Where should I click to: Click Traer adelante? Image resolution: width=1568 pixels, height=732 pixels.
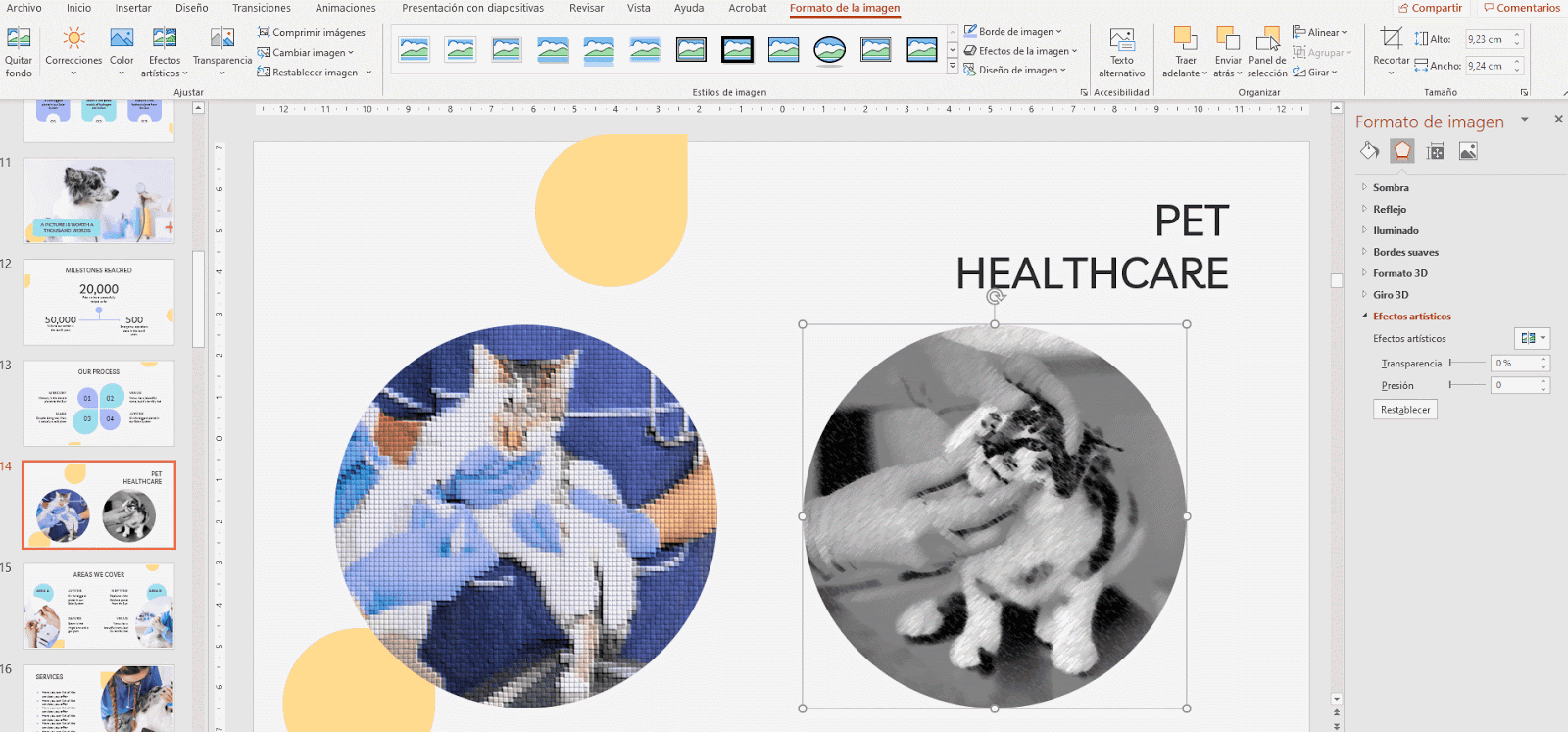click(x=1186, y=53)
